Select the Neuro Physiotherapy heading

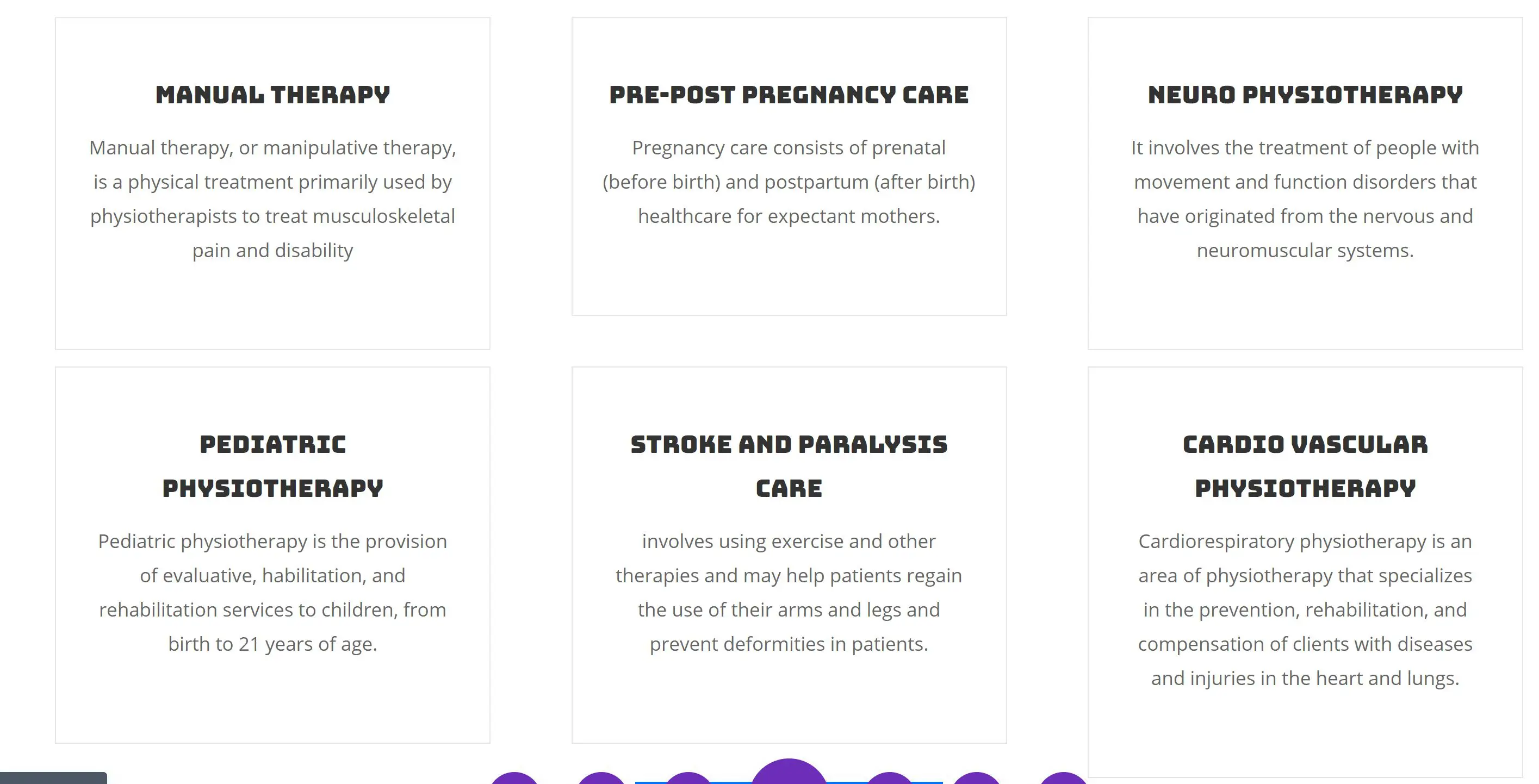[x=1305, y=95]
